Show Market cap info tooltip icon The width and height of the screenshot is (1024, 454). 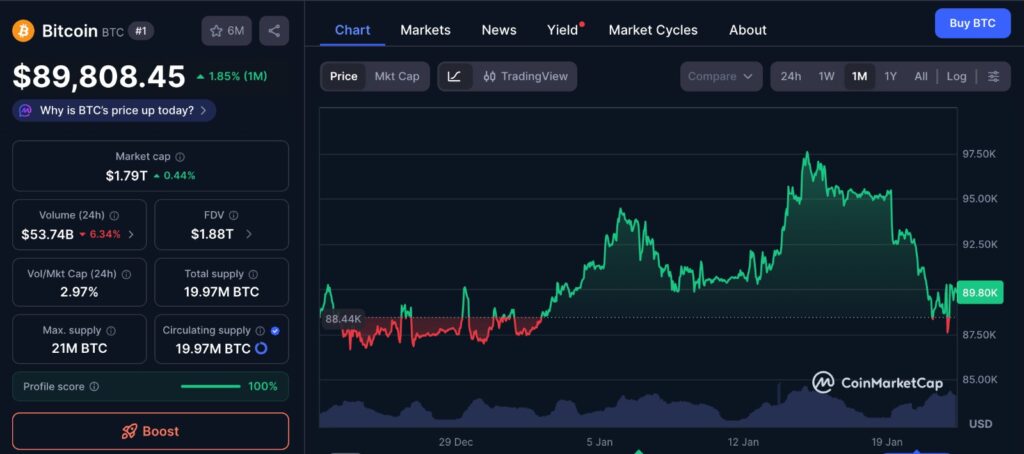tap(180, 157)
